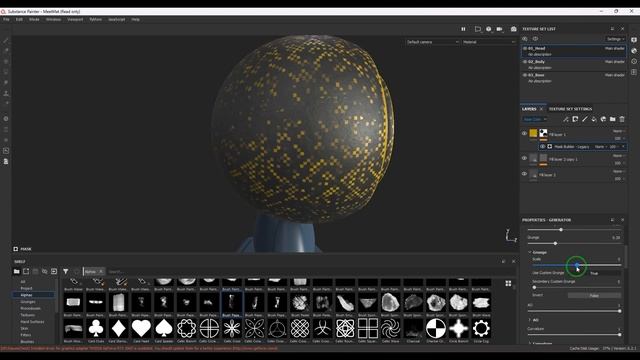Add a paint layer with the brush icon

[x=584, y=119]
